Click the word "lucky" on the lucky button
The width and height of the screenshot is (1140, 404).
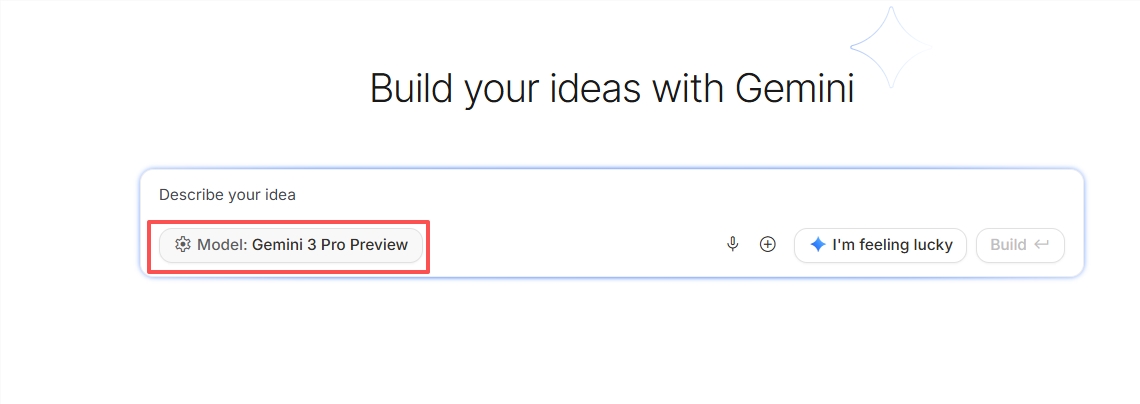(932, 245)
